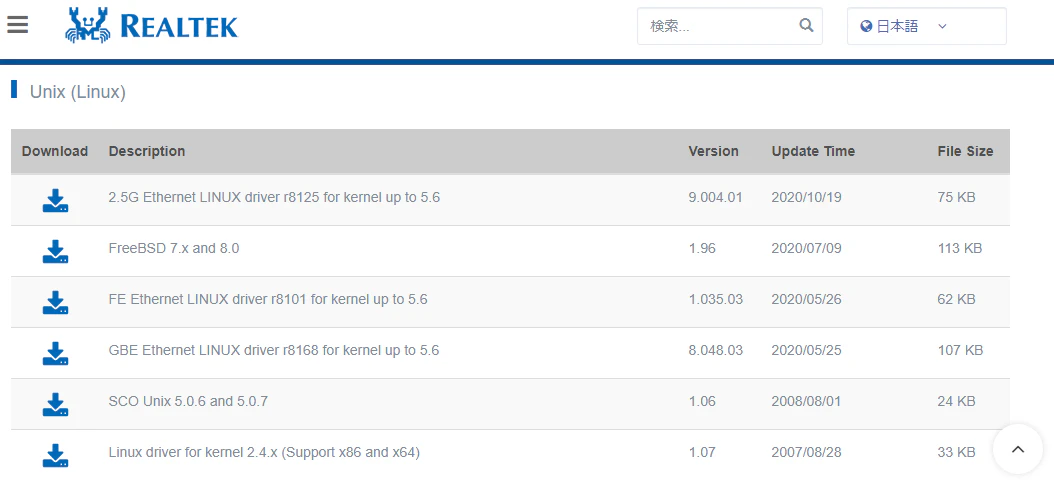The image size is (1054, 488).
Task: Go to the Realtek logo homepage
Action: click(x=151, y=26)
